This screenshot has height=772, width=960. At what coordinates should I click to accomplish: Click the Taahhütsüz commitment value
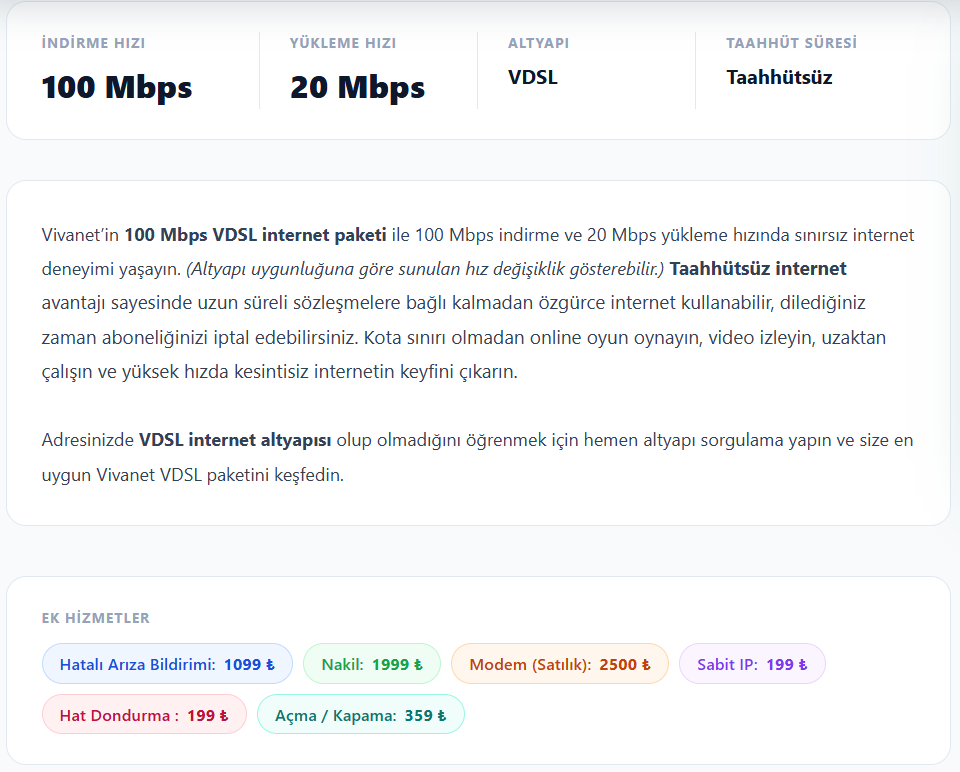coord(779,78)
